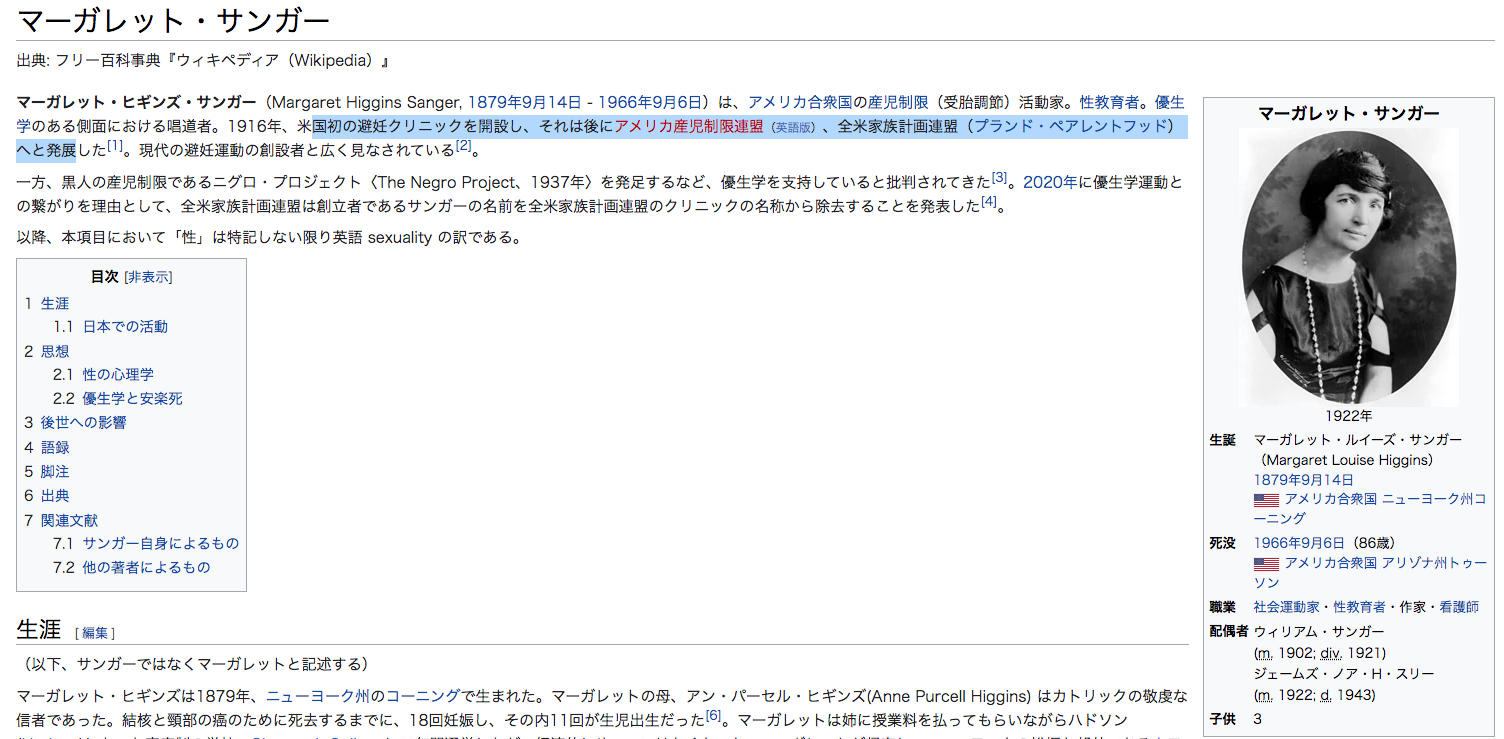Jump to contents entry 7 関連文献

tap(61, 520)
